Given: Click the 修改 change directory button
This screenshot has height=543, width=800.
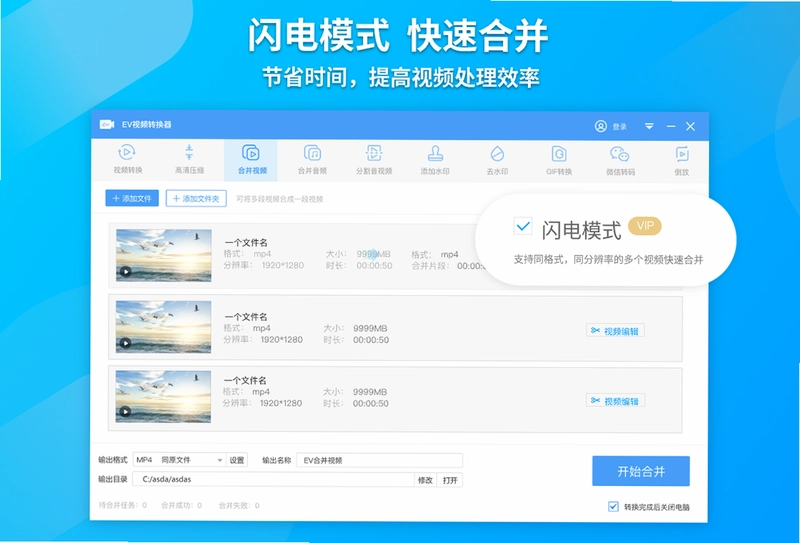Looking at the screenshot, I should 425,480.
